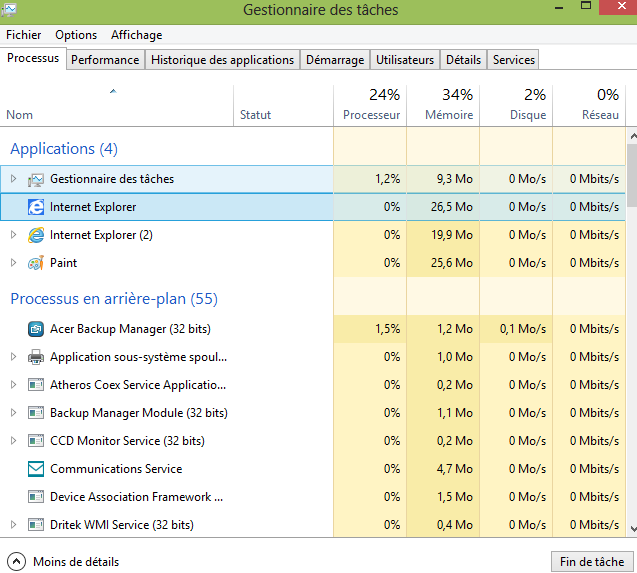Sort by Disque column header
The image size is (637, 573).
click(x=516, y=106)
